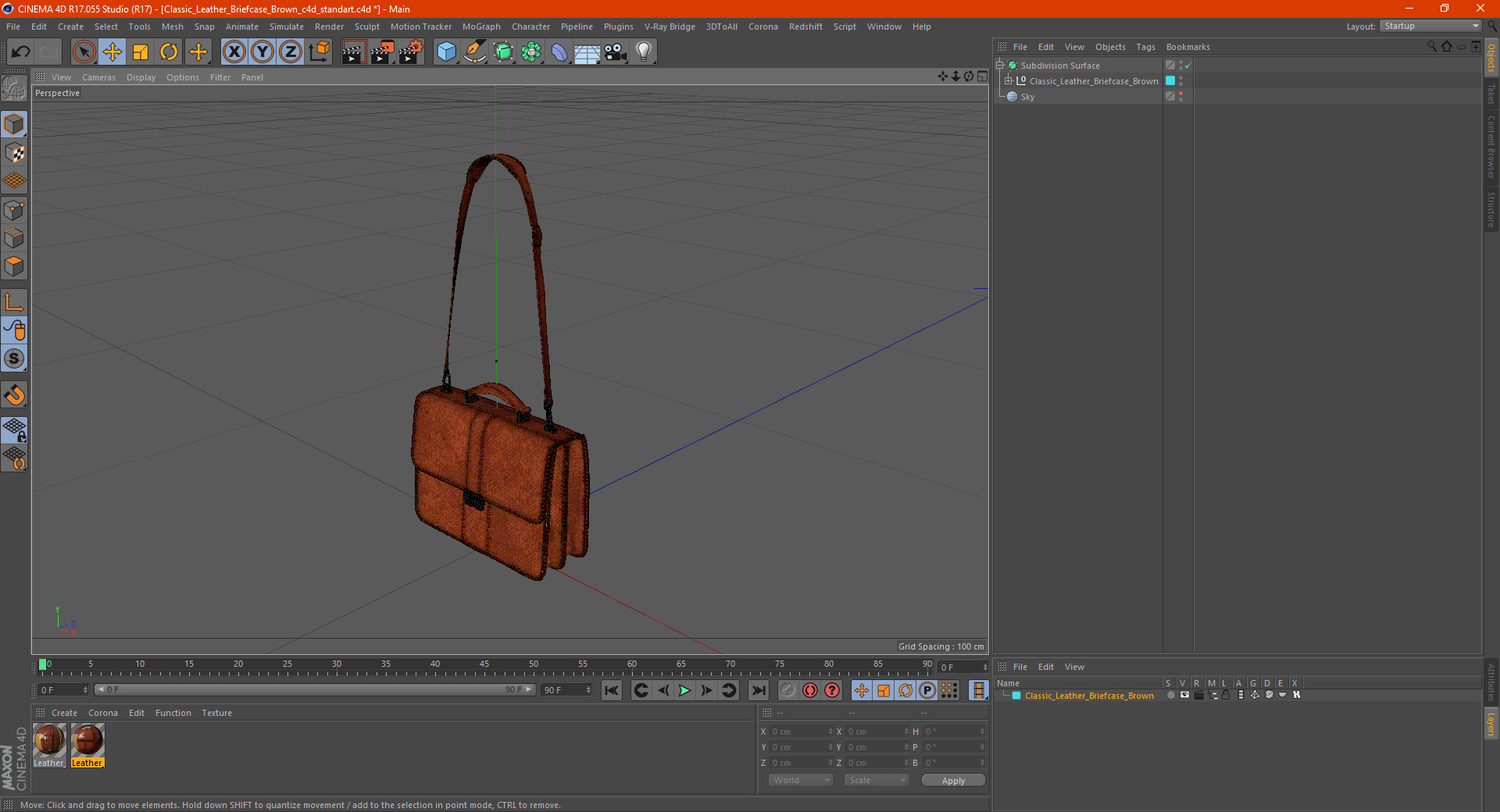Toggle X axis lock
The image size is (1500, 812).
(234, 52)
